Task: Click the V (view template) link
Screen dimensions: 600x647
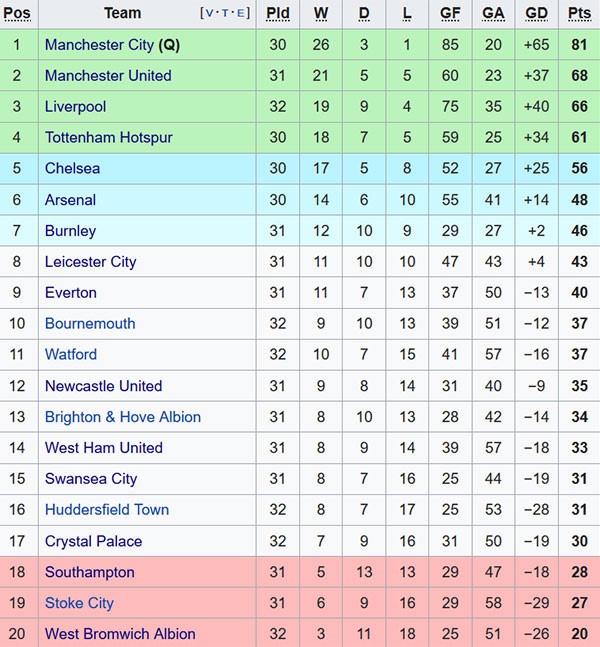Action: [x=209, y=14]
